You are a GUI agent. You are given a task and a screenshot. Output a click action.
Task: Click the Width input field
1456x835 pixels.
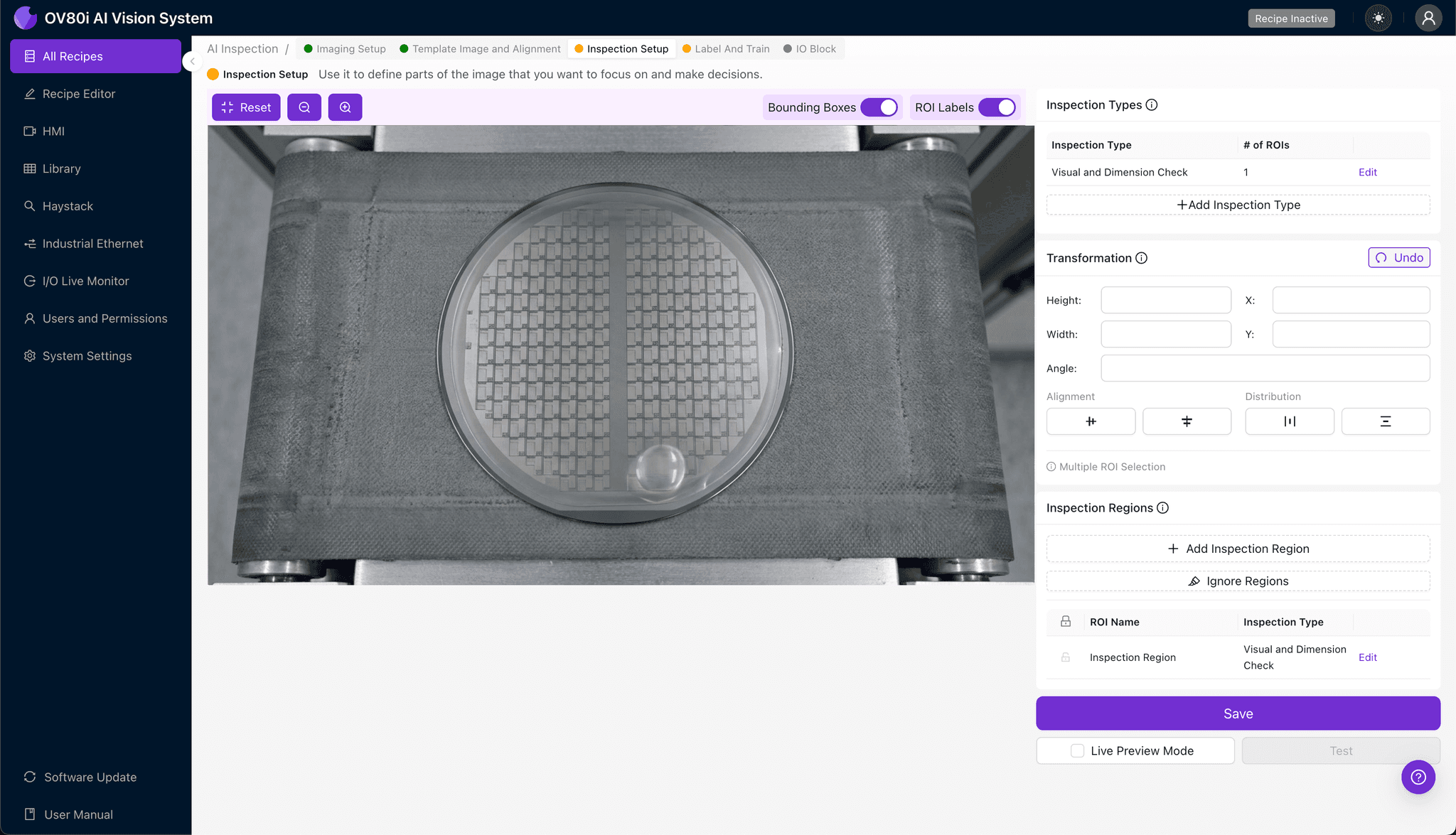[1166, 334]
